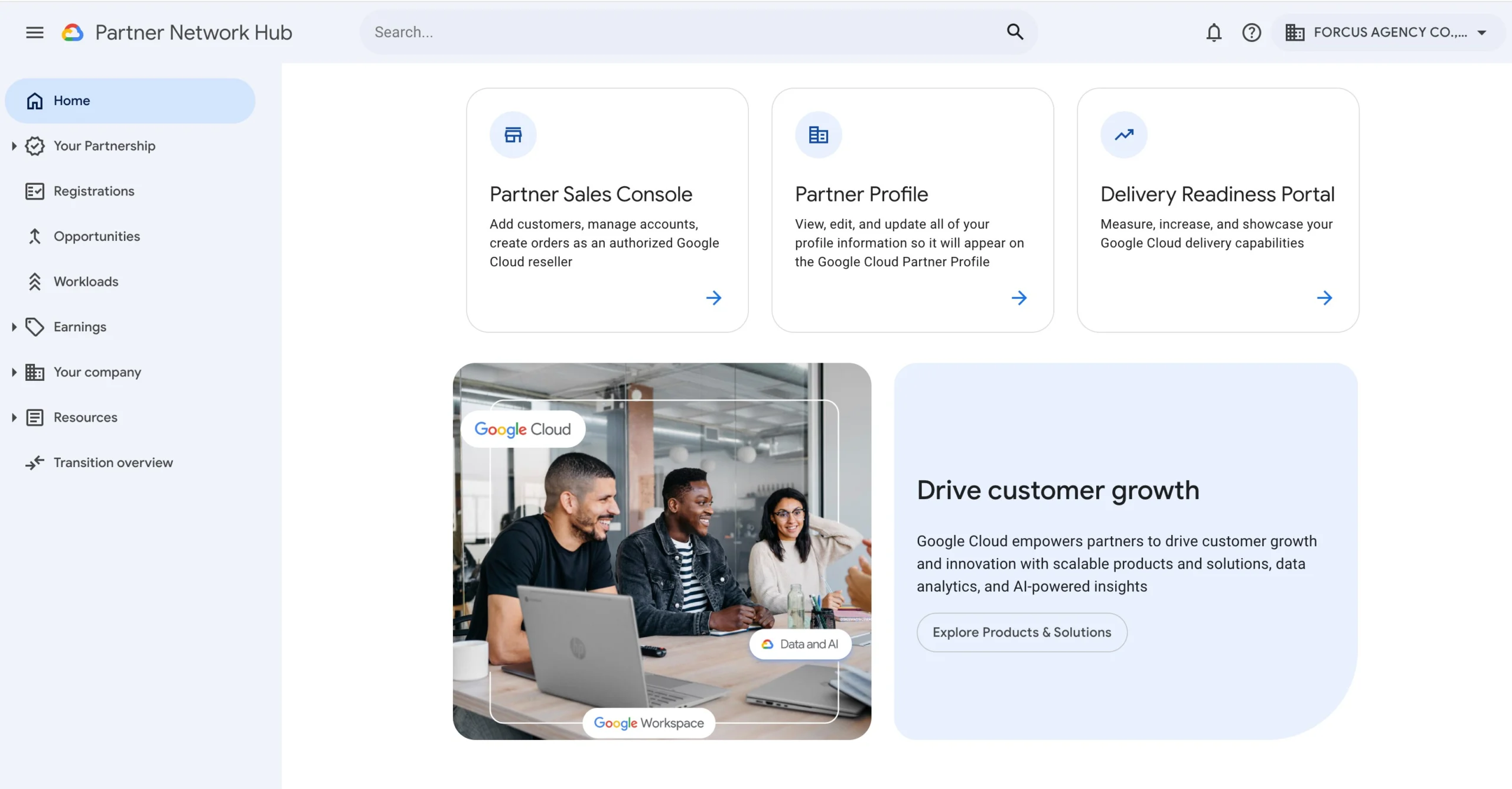Open Opportunities from the sidebar

tap(97, 236)
